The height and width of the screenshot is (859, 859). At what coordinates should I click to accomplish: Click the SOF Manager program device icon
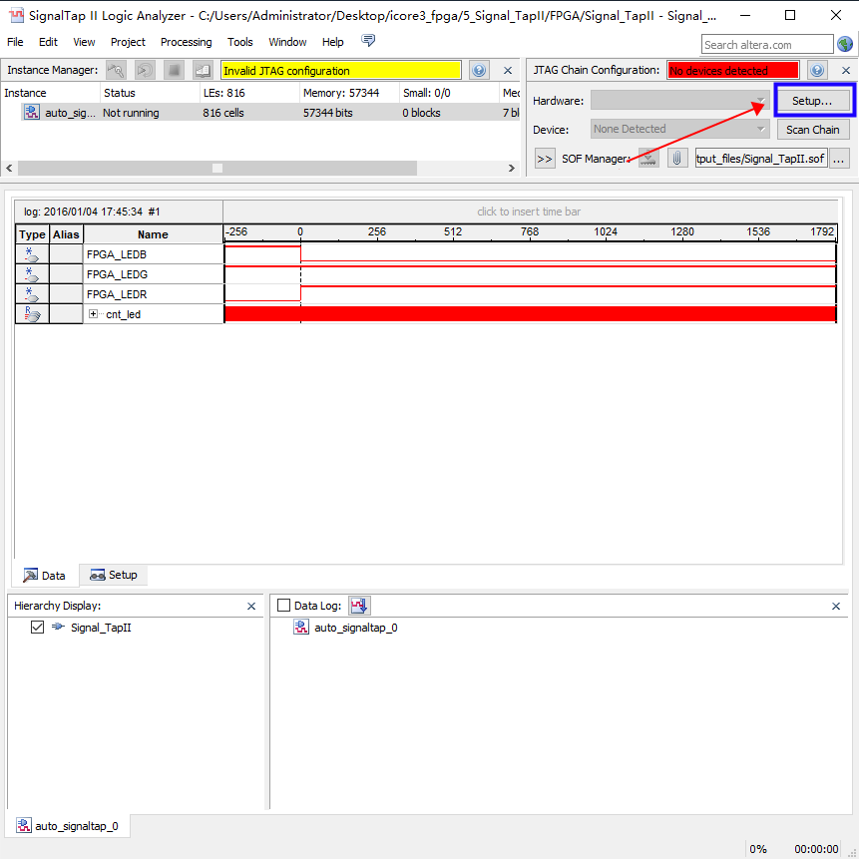pyautogui.click(x=649, y=158)
